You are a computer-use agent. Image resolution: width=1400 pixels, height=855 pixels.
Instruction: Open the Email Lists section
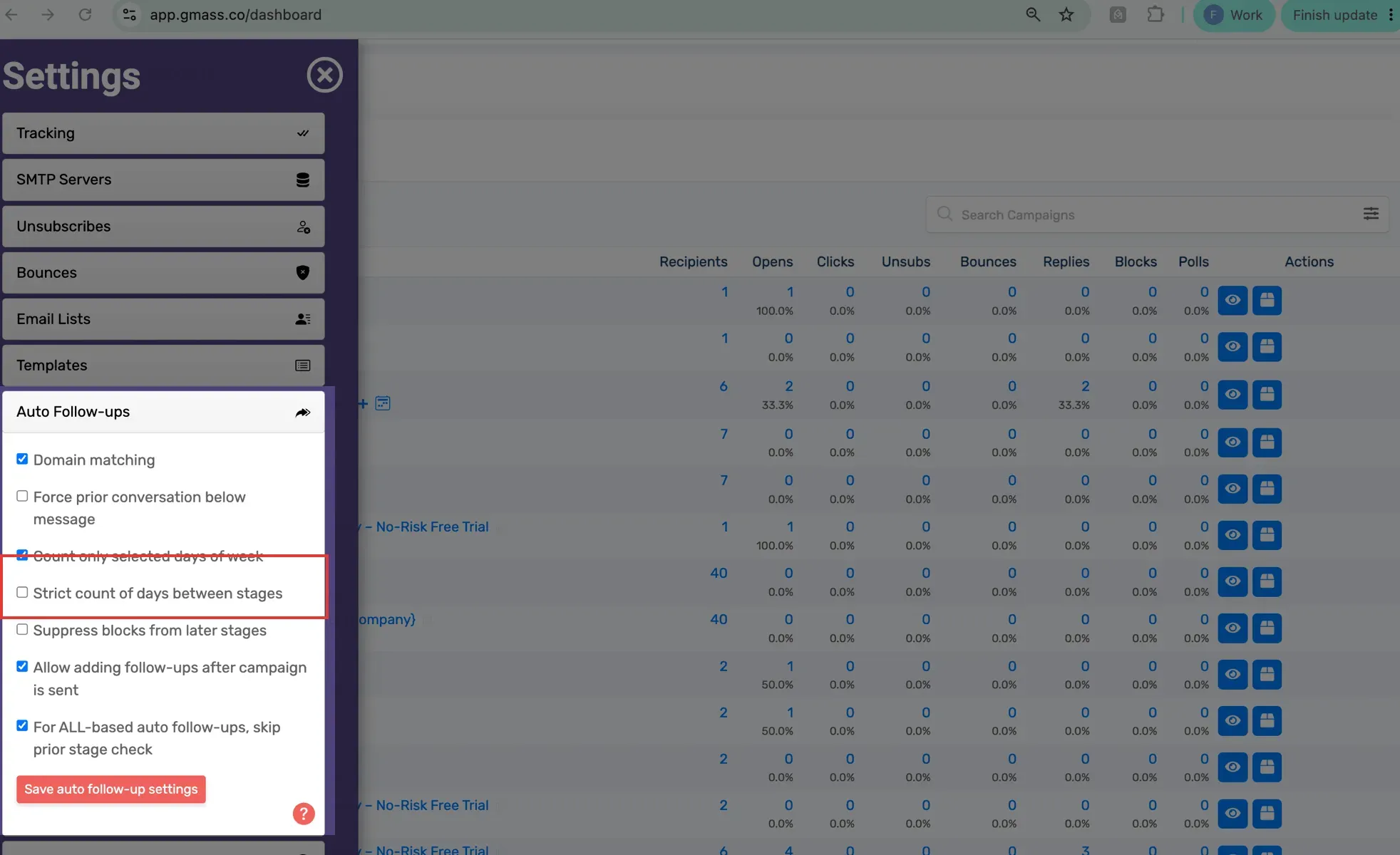click(x=163, y=318)
